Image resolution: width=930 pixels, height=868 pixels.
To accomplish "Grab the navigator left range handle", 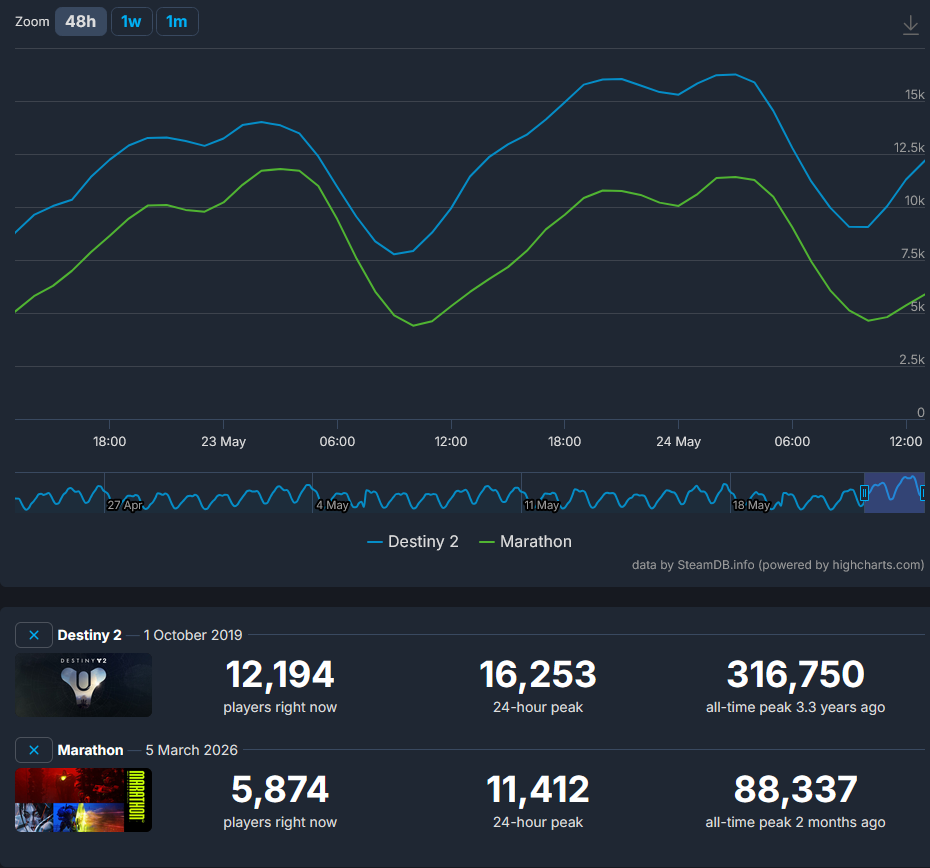I will (864, 492).
